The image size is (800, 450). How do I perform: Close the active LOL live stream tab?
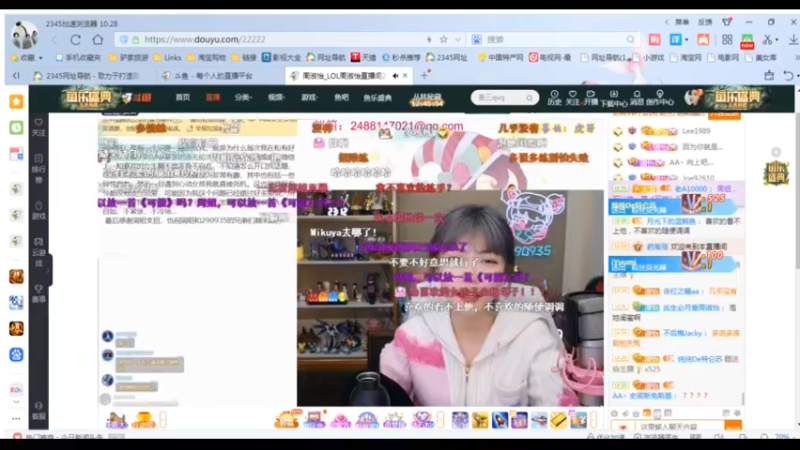coord(405,76)
